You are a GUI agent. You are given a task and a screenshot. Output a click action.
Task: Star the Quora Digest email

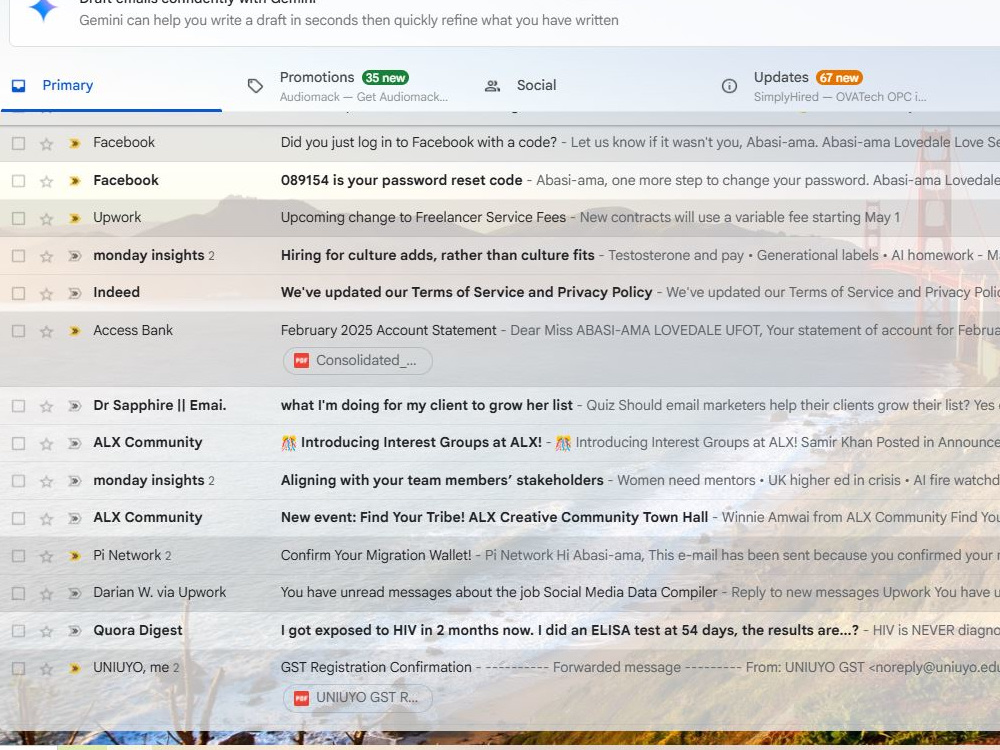click(46, 631)
